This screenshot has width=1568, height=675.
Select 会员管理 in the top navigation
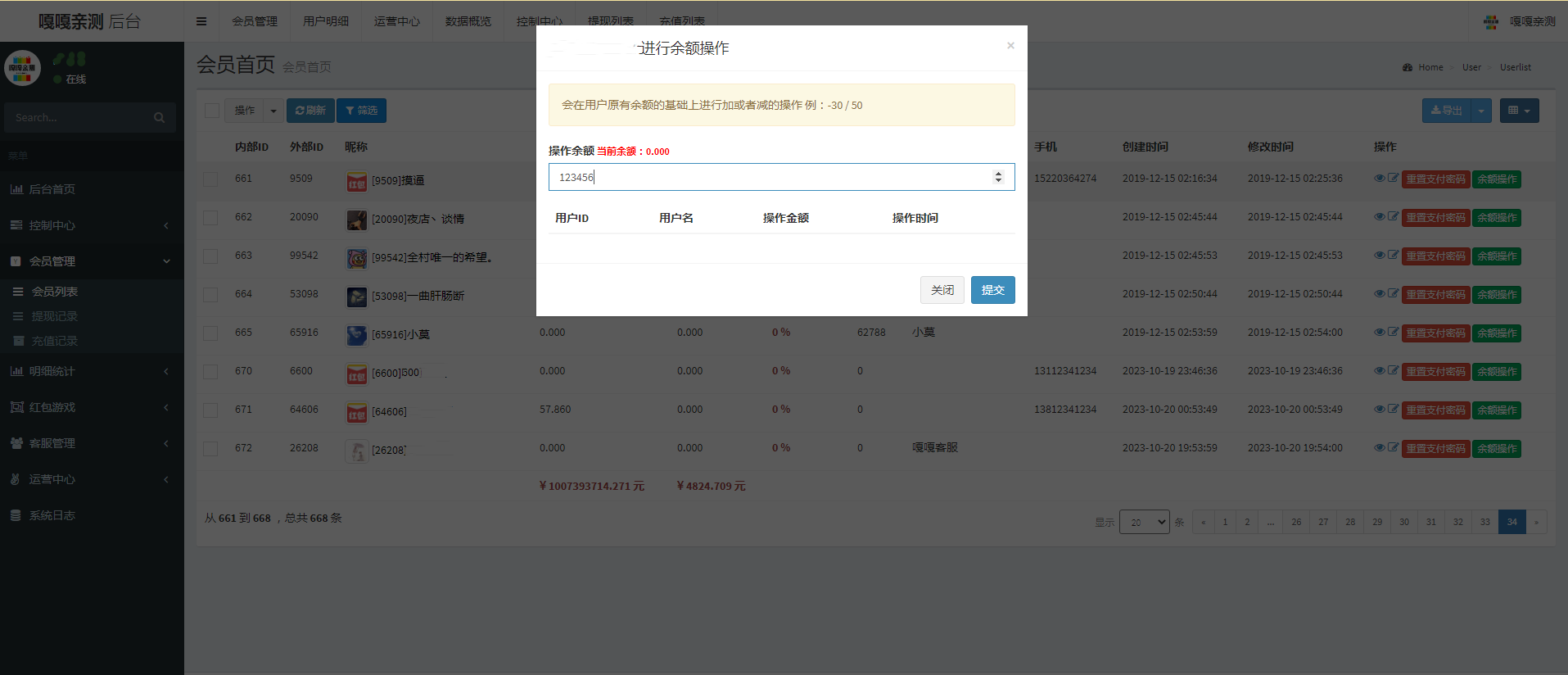coord(255,21)
